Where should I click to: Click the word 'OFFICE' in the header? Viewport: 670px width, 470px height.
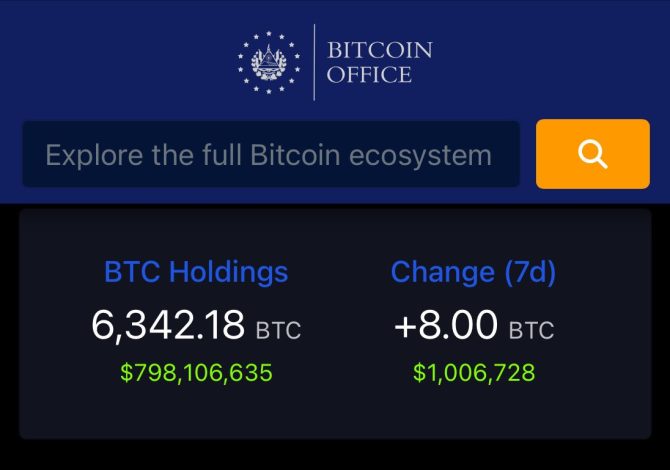coord(369,75)
